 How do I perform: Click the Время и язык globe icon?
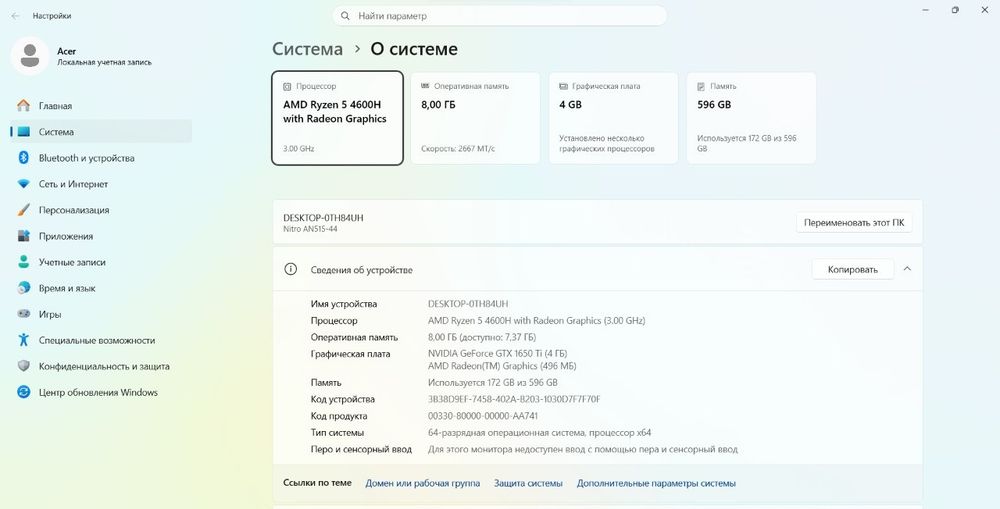[x=24, y=288]
